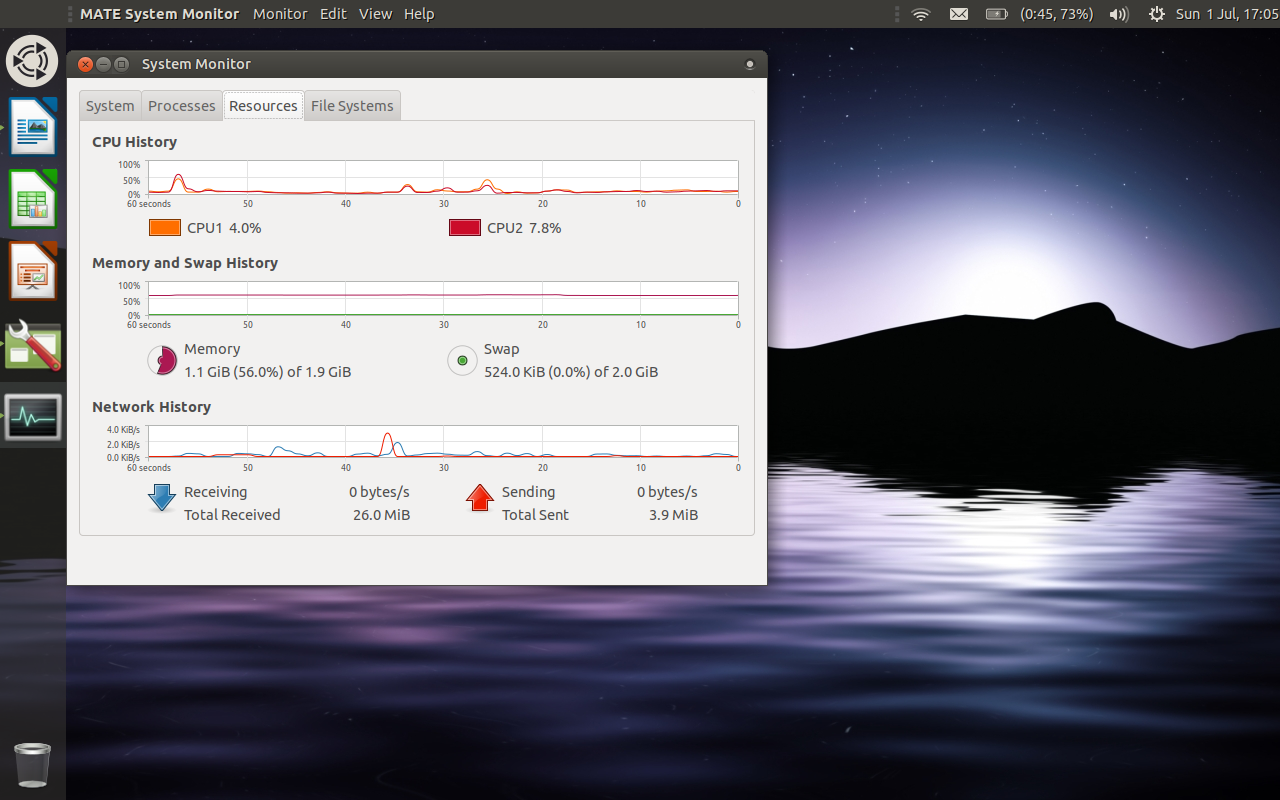
Task: Click the Memory and Swap History graph
Action: click(x=443, y=298)
